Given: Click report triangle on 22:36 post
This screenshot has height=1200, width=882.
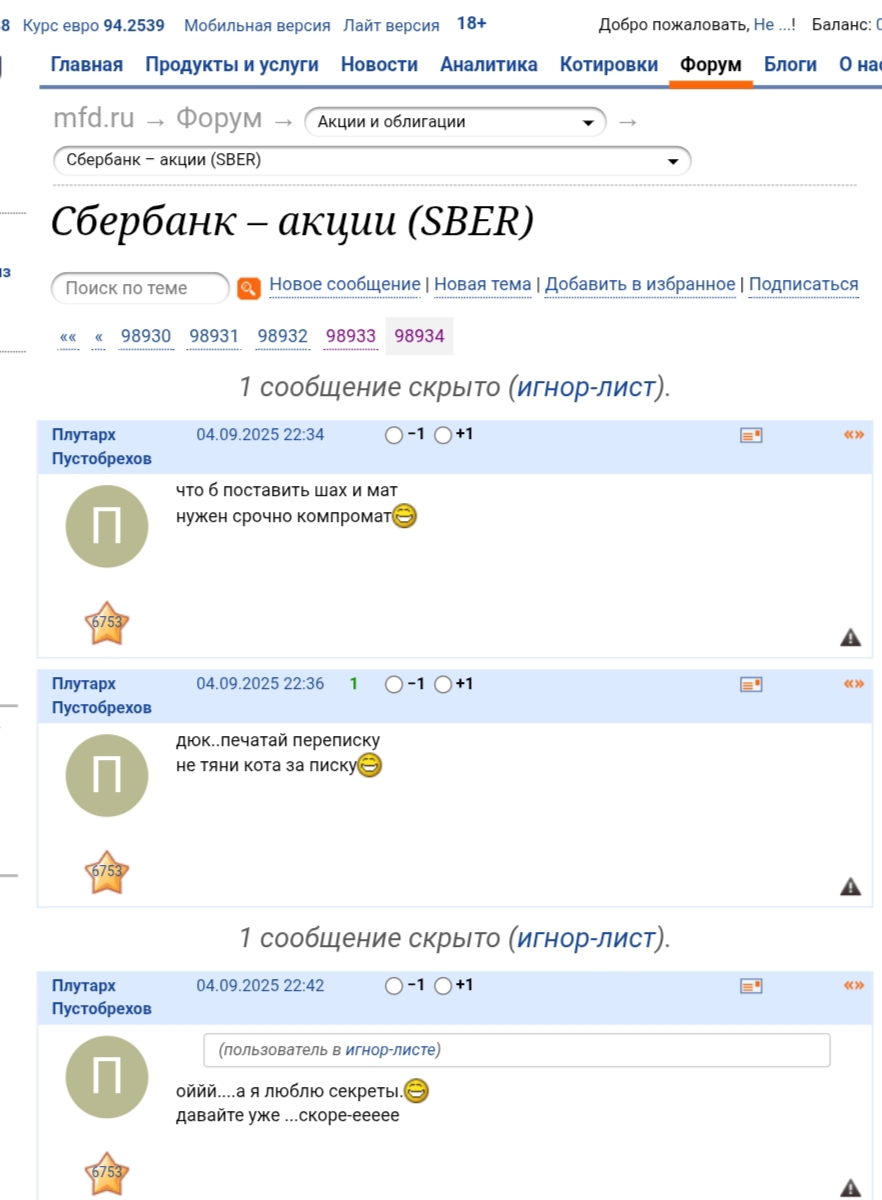Looking at the screenshot, I should point(850,886).
